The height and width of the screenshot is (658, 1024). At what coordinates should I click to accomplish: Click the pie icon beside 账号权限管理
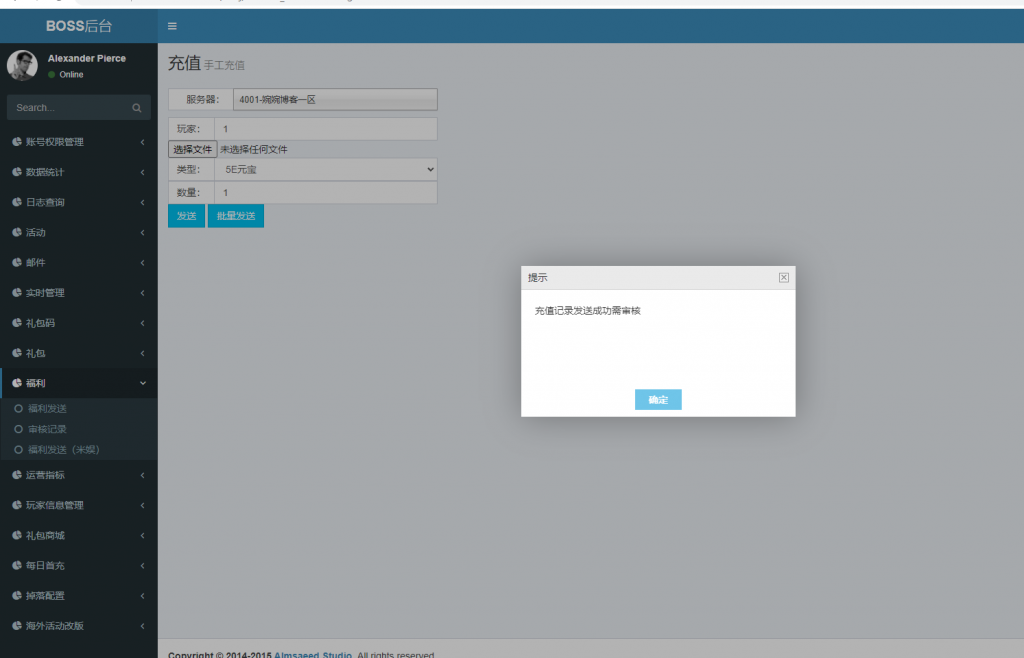pos(17,142)
